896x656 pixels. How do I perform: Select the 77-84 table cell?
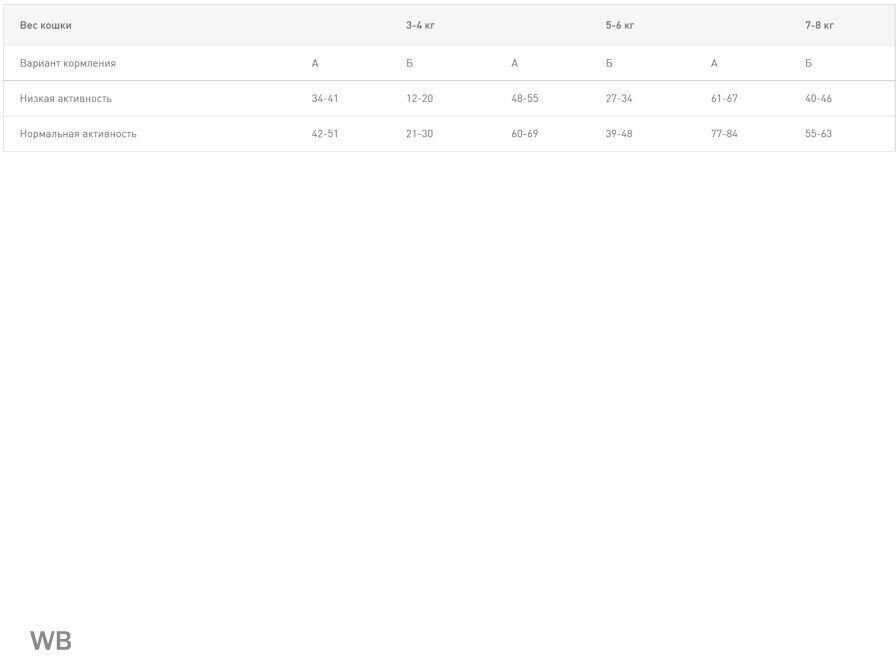[x=724, y=134]
